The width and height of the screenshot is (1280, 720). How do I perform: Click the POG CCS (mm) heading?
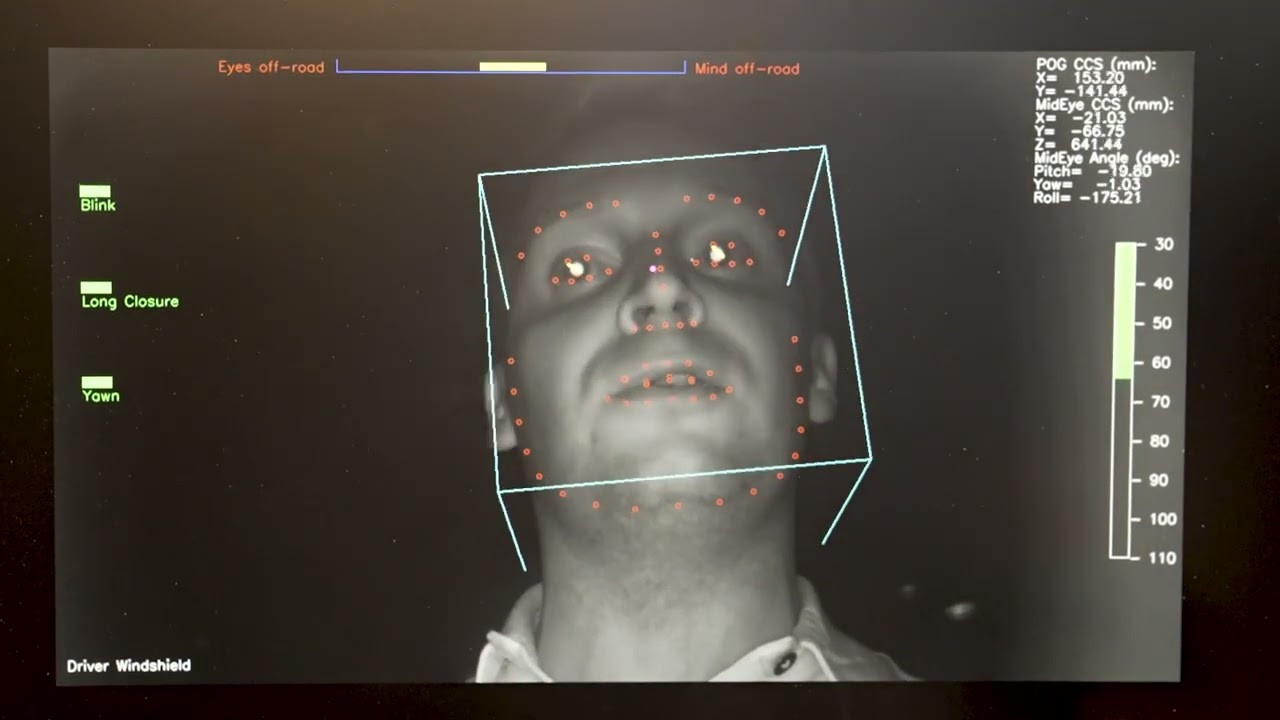(1095, 65)
